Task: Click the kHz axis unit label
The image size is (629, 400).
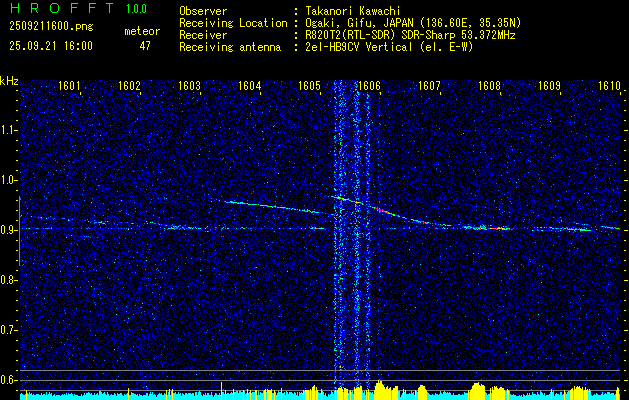Action: click(9, 81)
